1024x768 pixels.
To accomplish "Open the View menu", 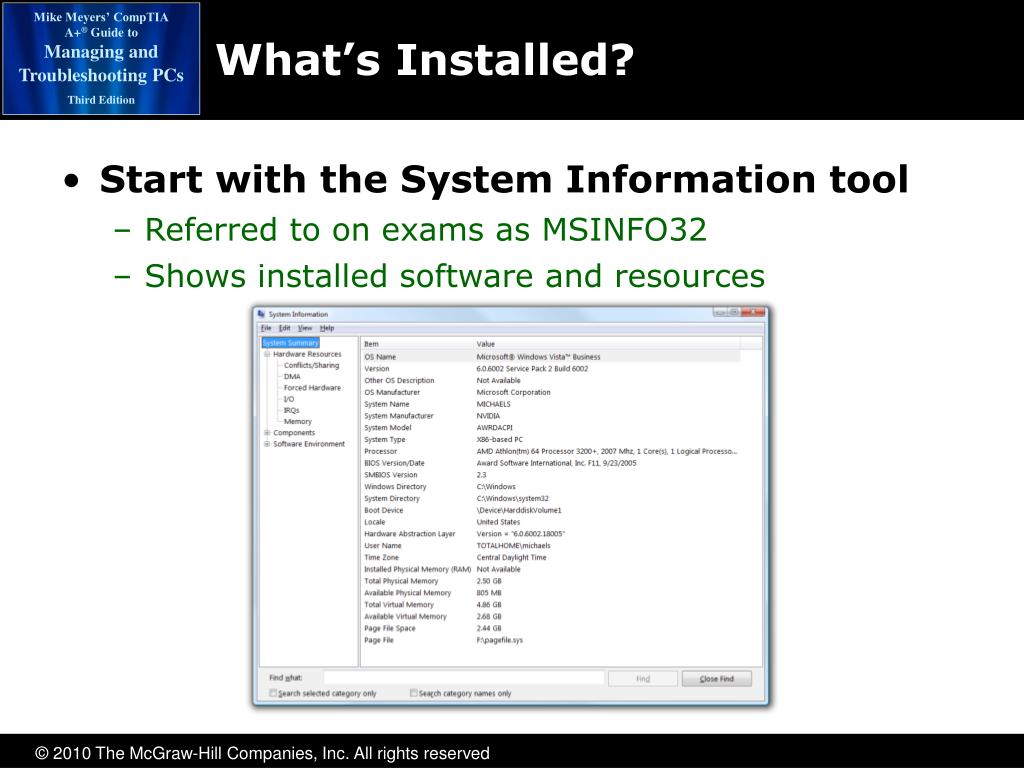I will click(305, 328).
